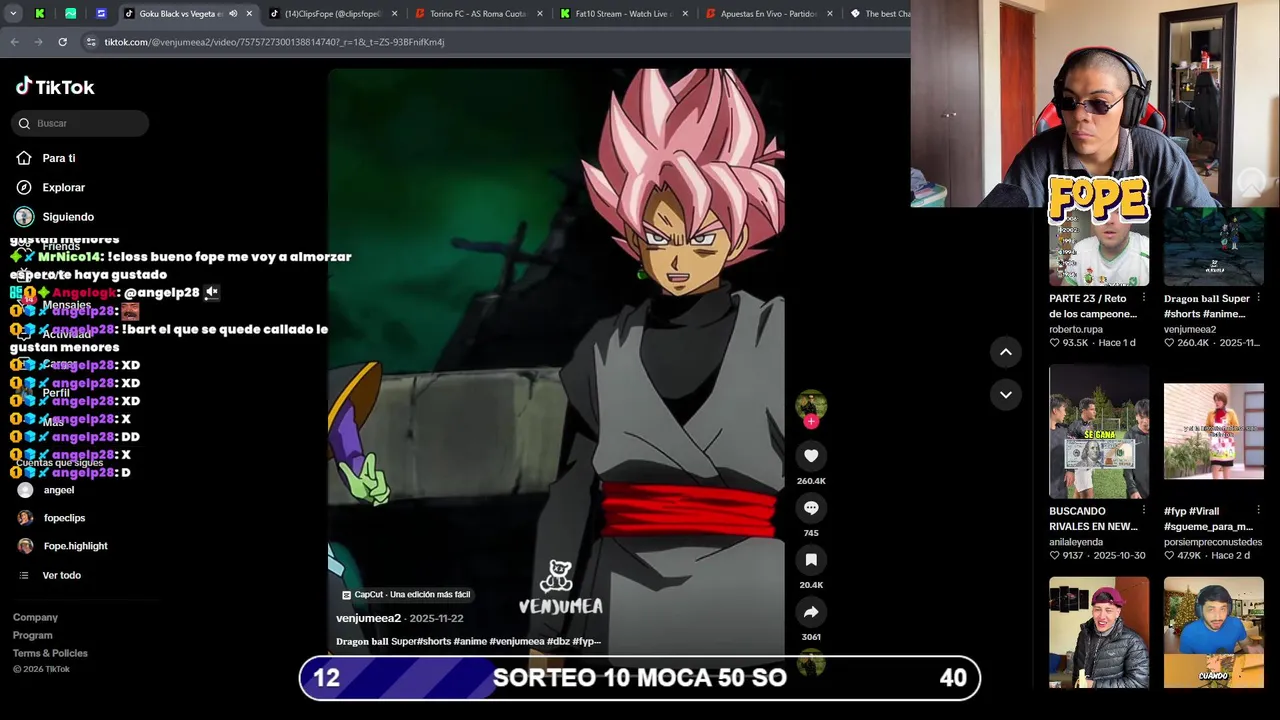Open PARTE 23 Reto de los campeones thumbnail

1098,247
